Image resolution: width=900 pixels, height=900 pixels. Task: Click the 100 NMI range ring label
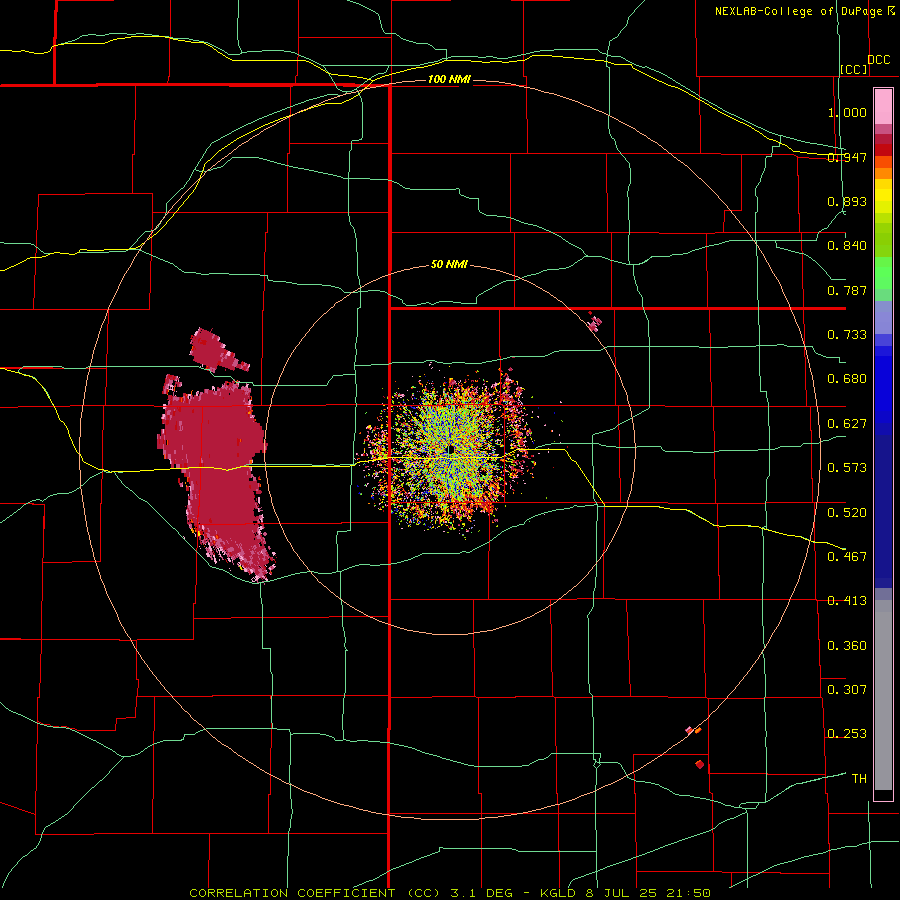pos(449,79)
